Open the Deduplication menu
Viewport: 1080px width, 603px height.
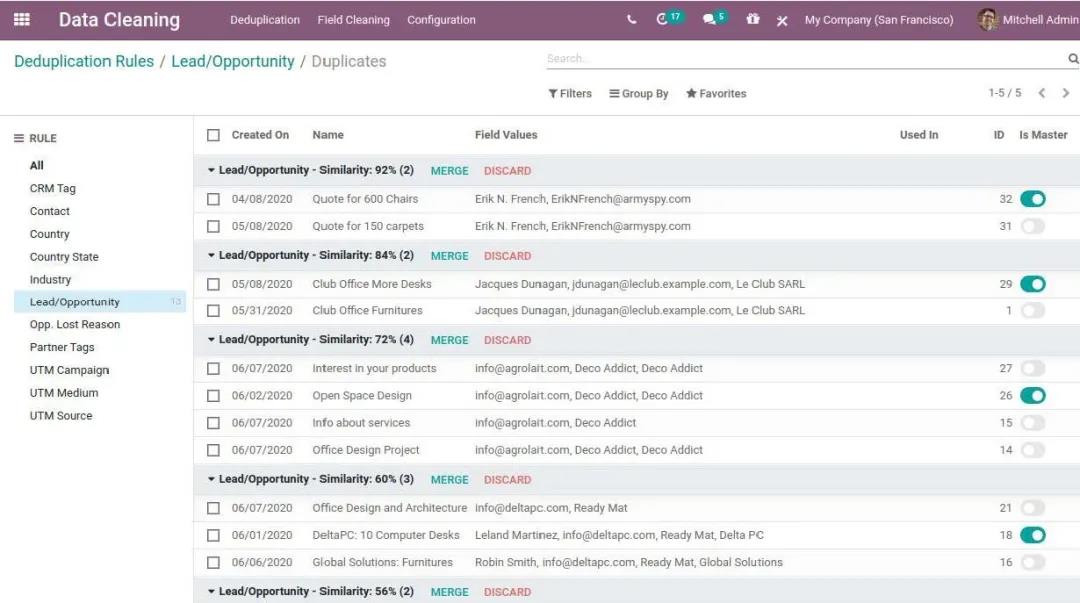pos(264,20)
